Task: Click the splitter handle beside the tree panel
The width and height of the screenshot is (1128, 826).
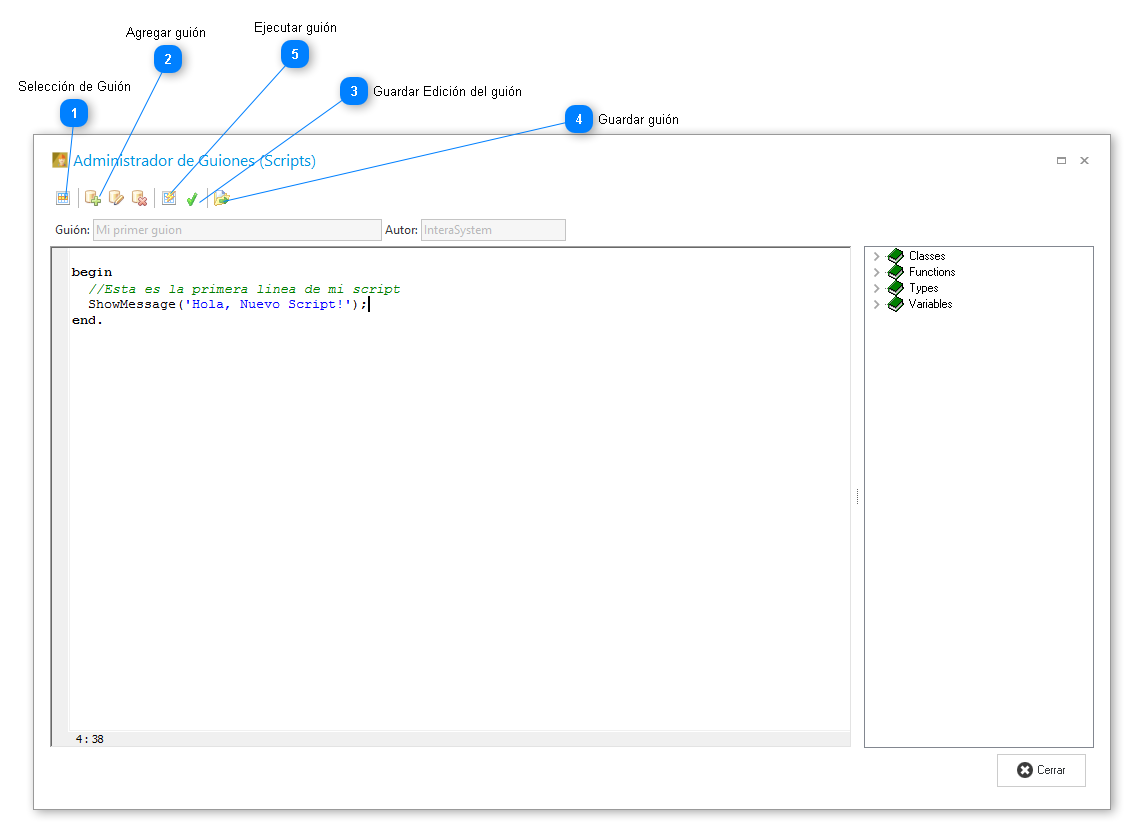Action: (x=857, y=496)
